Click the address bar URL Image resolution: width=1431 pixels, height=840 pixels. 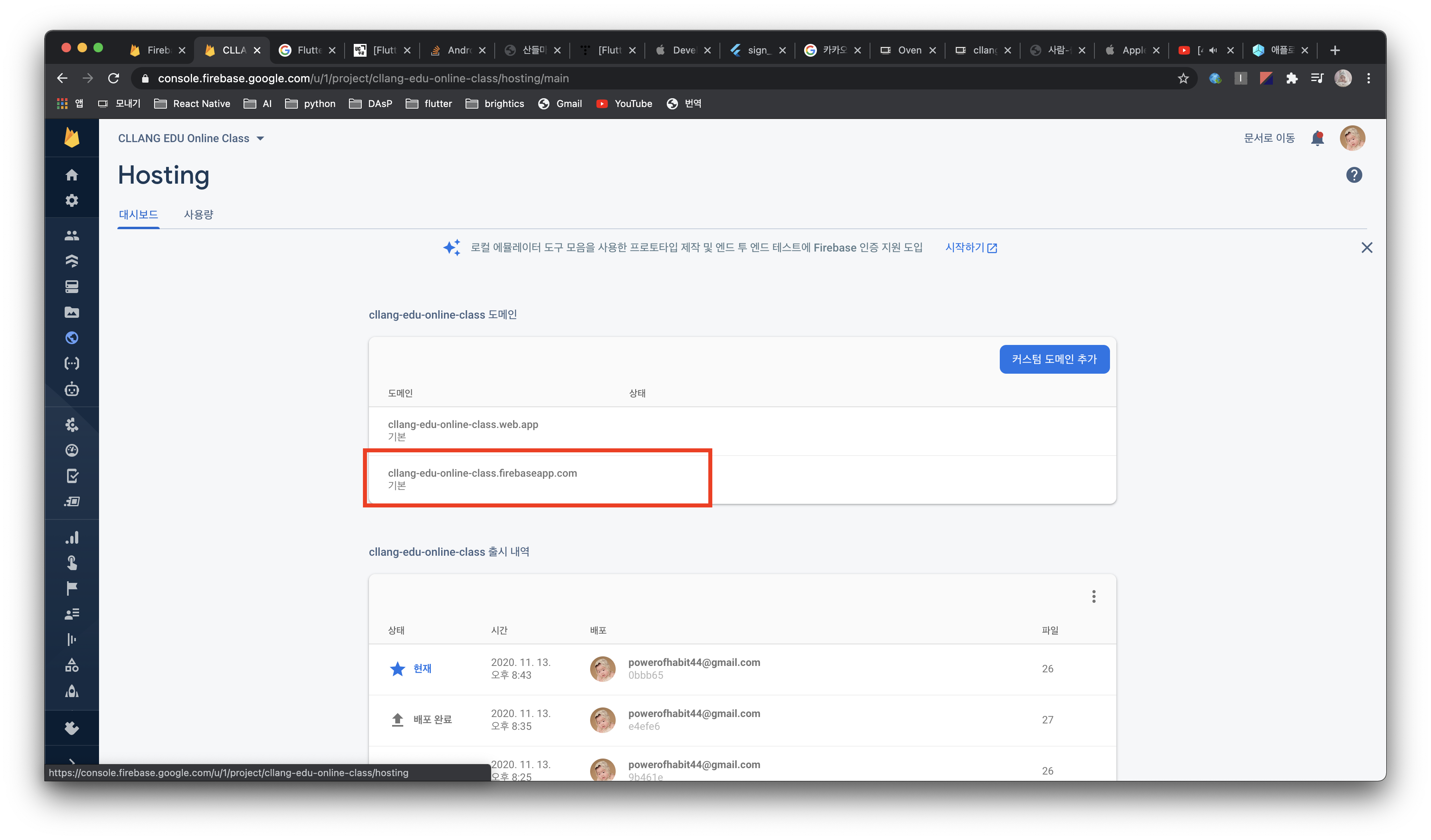(x=363, y=78)
